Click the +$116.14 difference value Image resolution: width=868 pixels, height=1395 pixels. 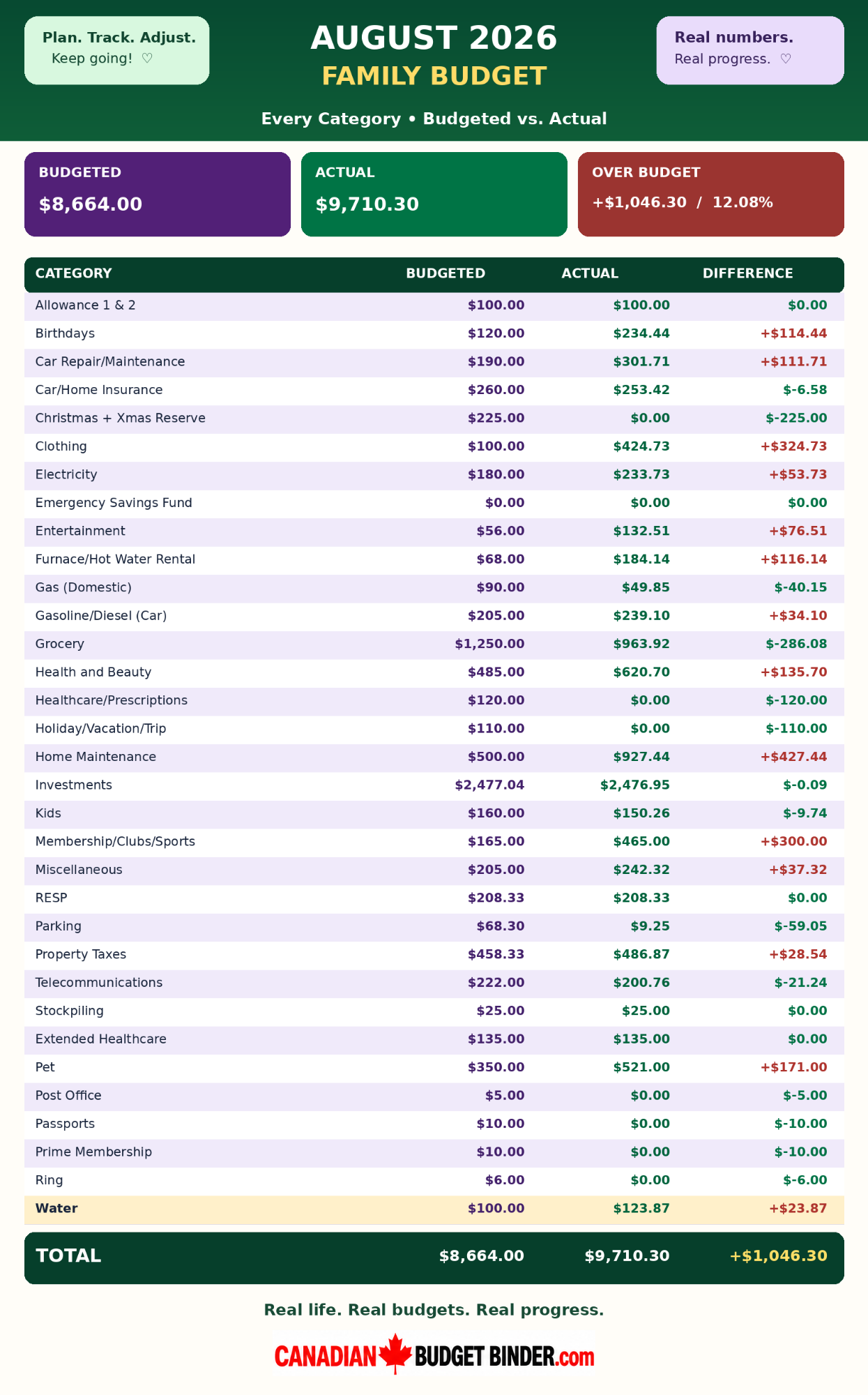[793, 559]
